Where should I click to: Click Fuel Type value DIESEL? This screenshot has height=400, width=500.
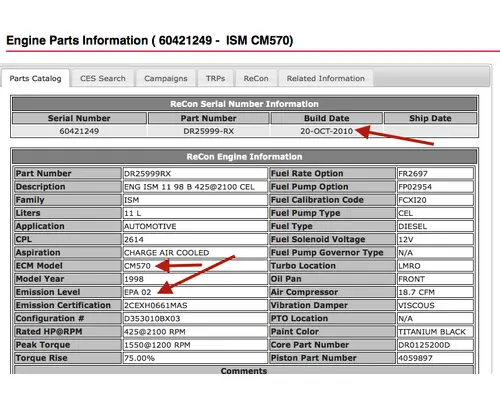[x=435, y=226]
